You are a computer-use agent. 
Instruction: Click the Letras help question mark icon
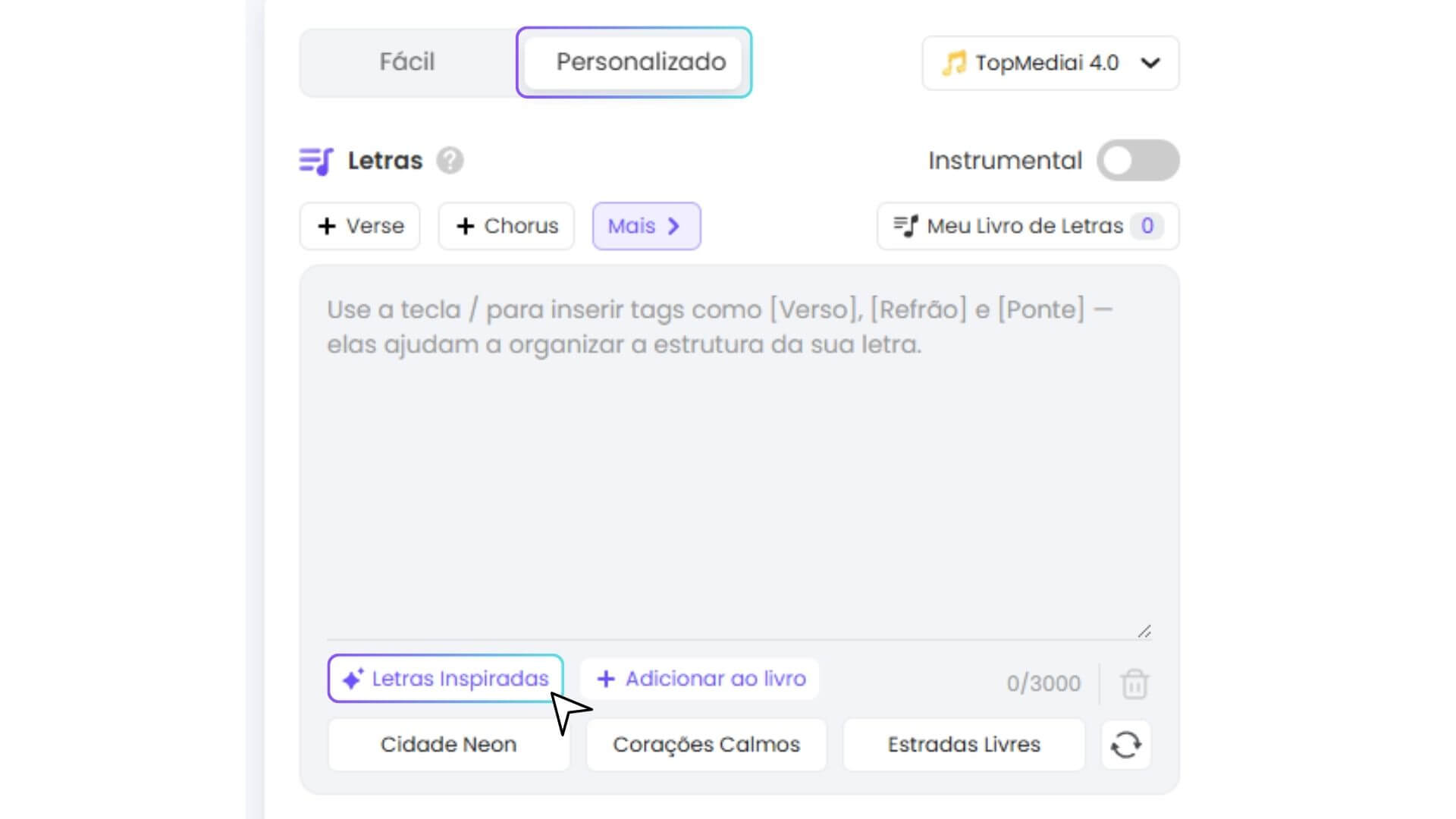click(450, 161)
